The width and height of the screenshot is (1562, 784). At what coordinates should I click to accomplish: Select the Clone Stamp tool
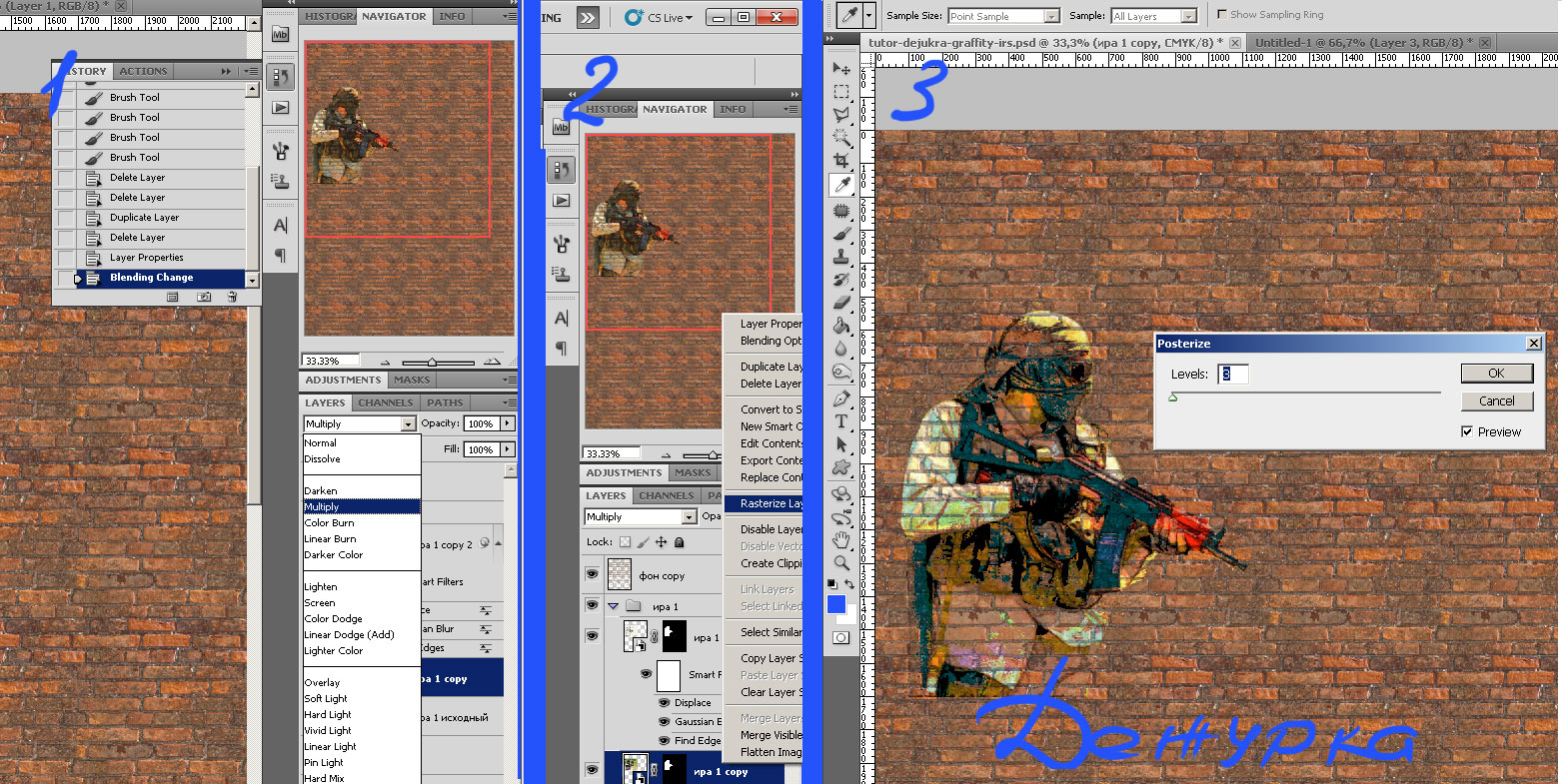click(x=841, y=256)
